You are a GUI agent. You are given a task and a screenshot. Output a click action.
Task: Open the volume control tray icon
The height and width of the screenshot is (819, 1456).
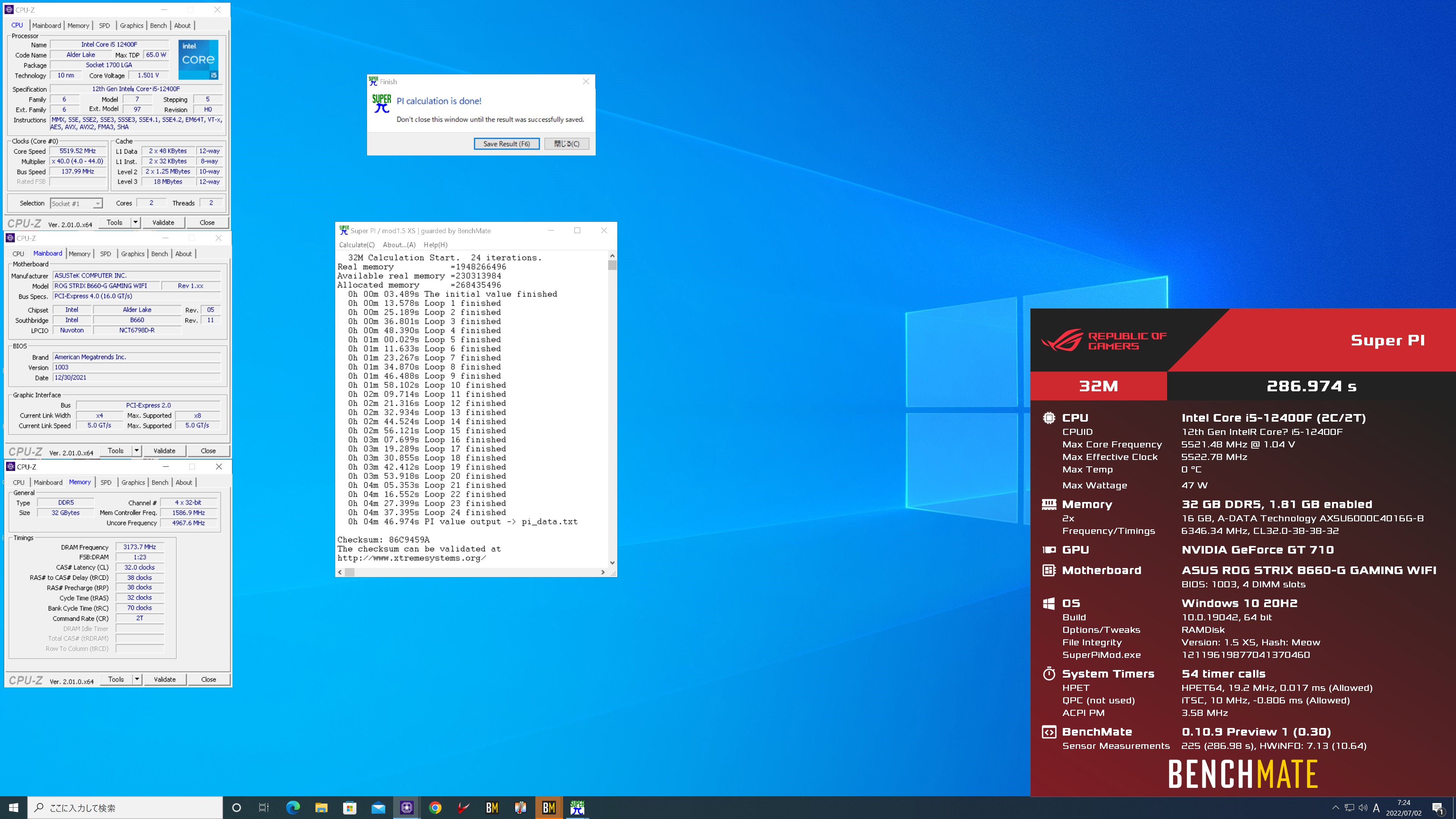click(1363, 808)
